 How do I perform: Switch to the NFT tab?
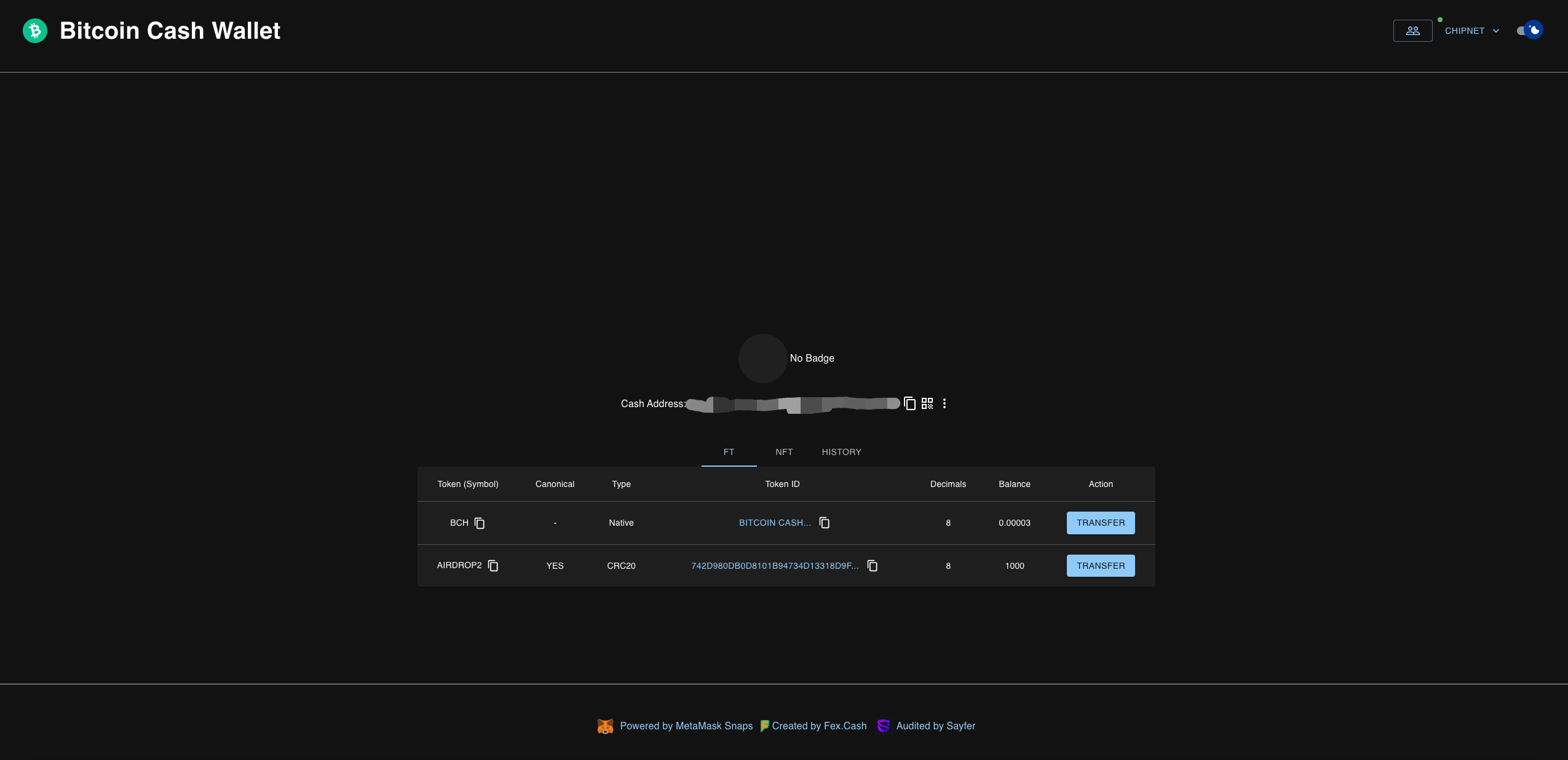(784, 452)
